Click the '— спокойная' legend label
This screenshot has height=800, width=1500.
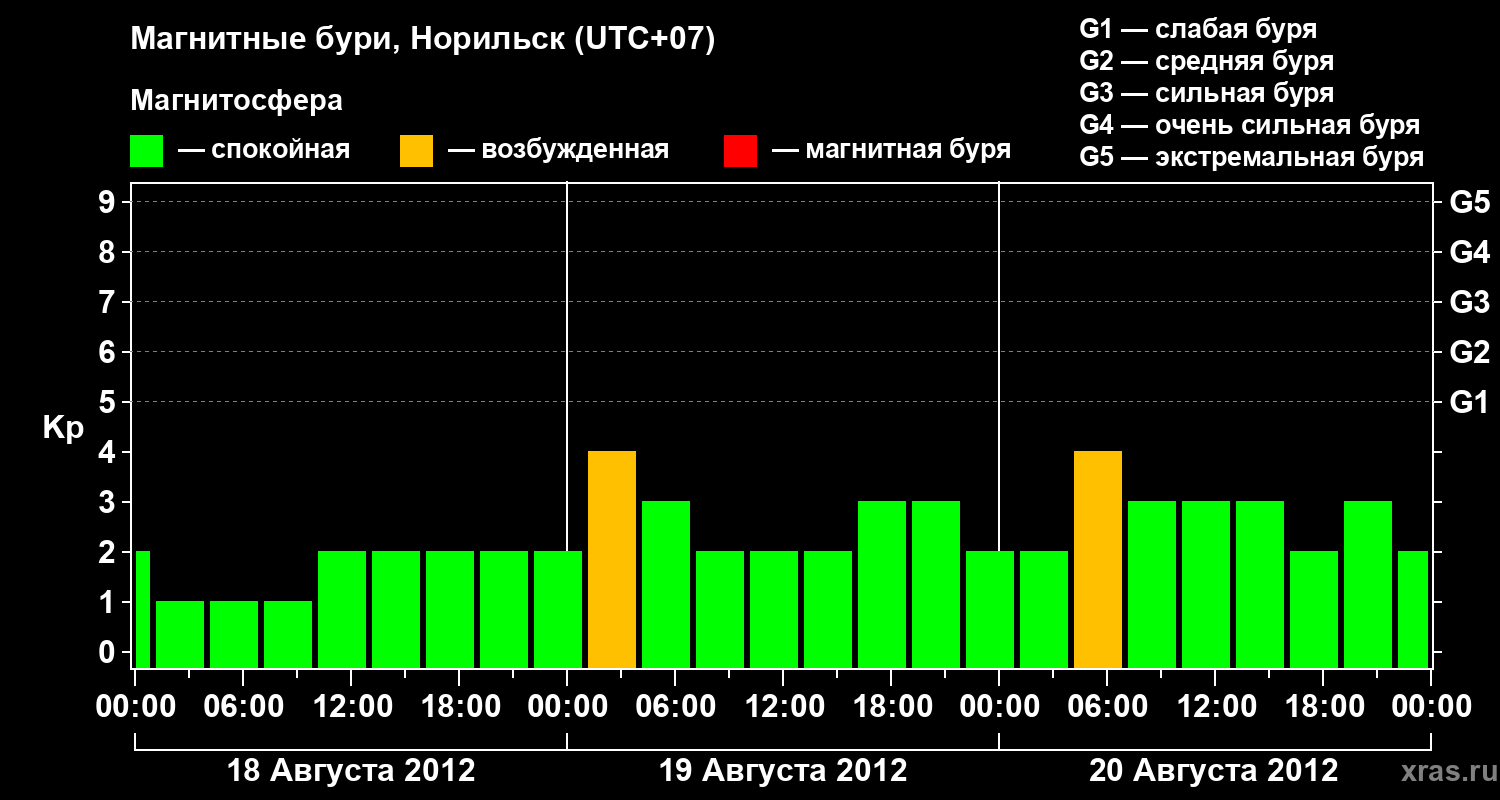tap(264, 151)
